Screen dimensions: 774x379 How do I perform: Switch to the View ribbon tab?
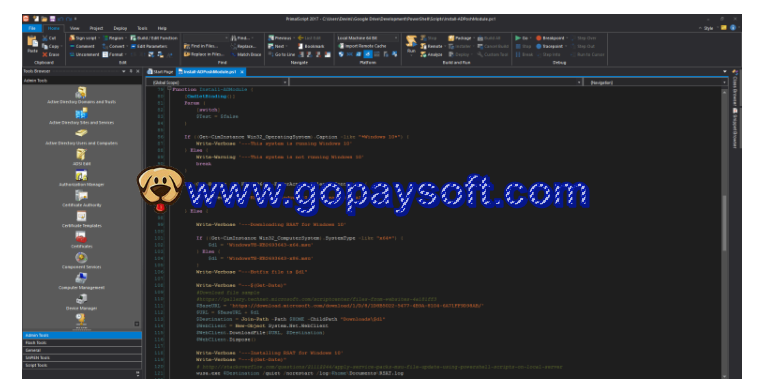[x=75, y=28]
